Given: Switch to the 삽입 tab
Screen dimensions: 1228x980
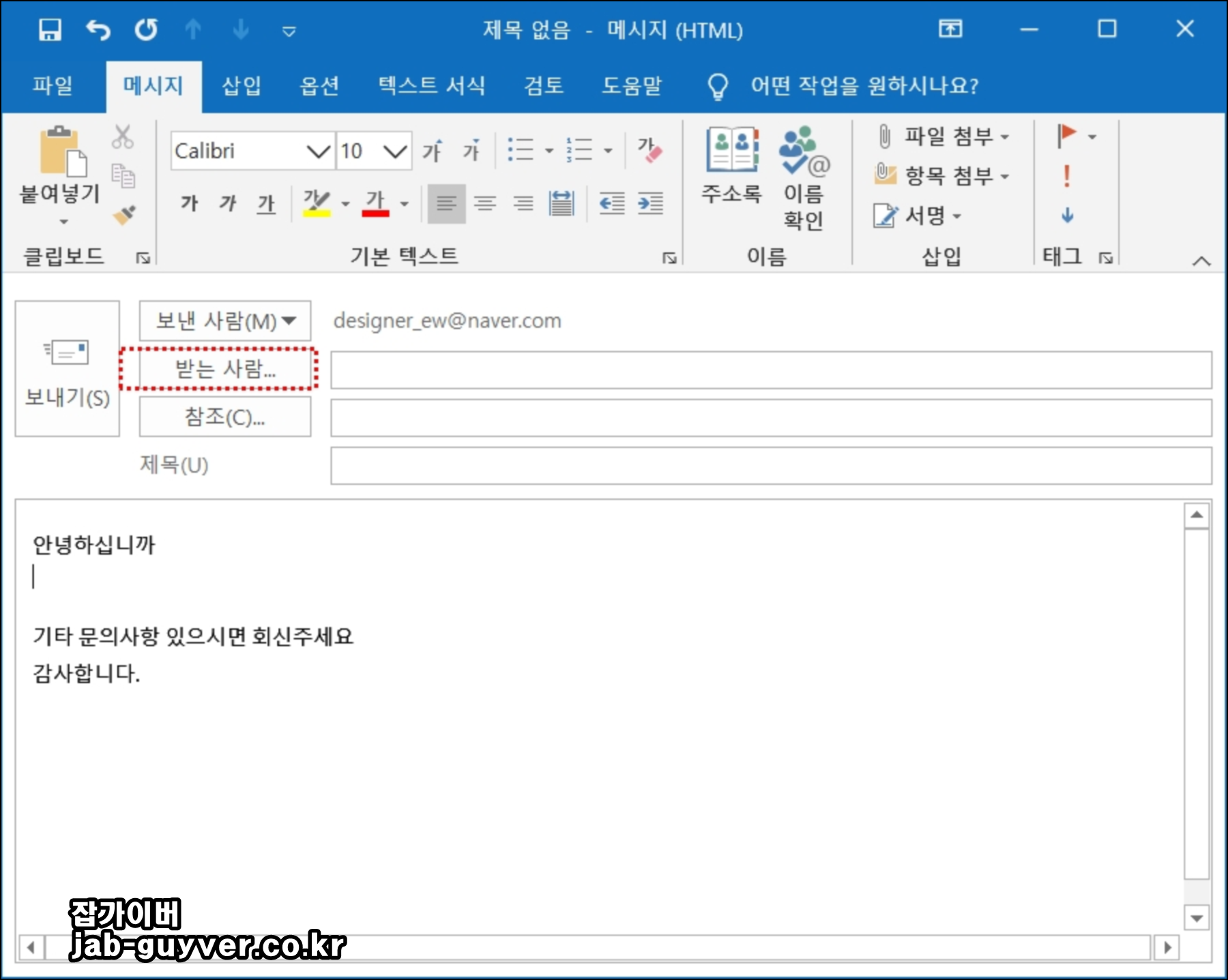Looking at the screenshot, I should (242, 85).
